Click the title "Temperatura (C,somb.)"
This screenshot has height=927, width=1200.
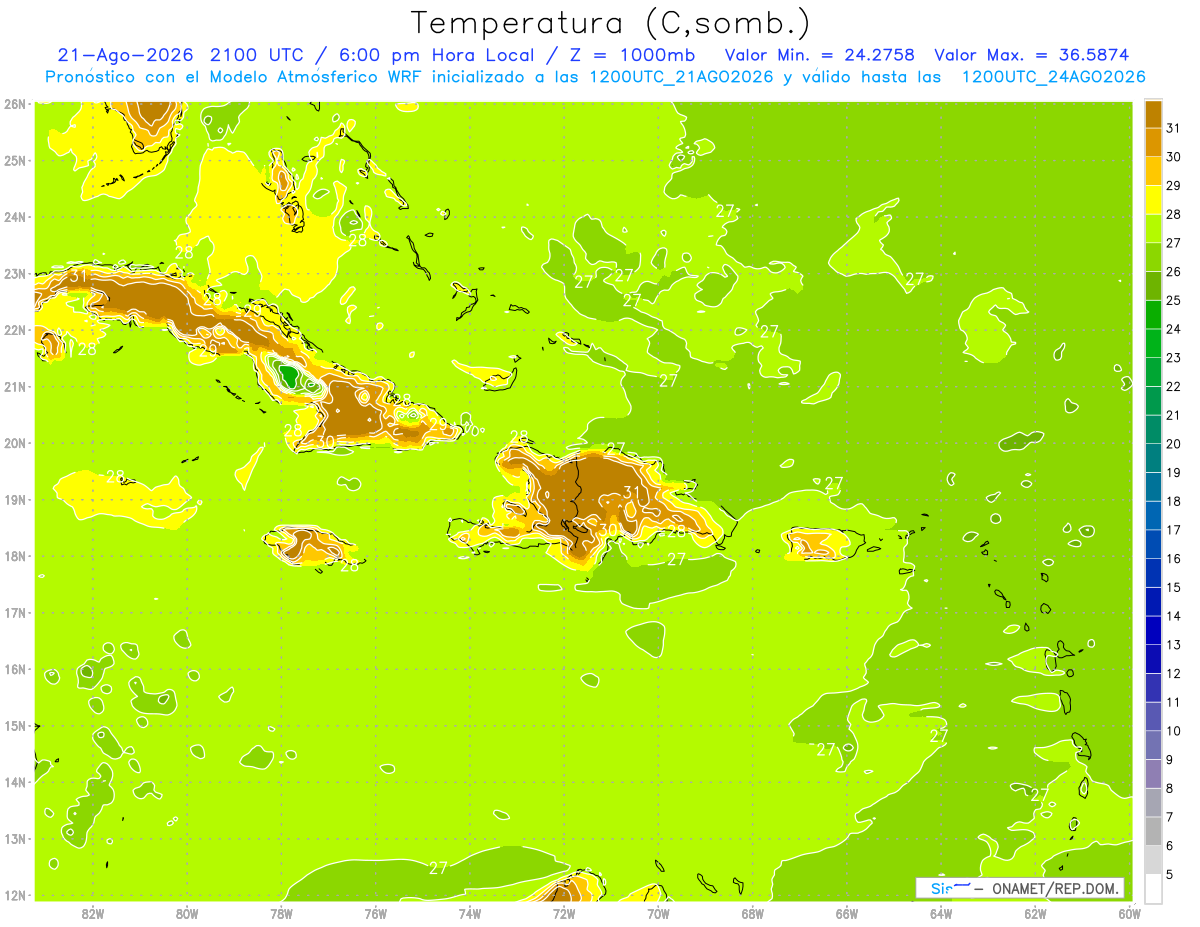(x=609, y=24)
